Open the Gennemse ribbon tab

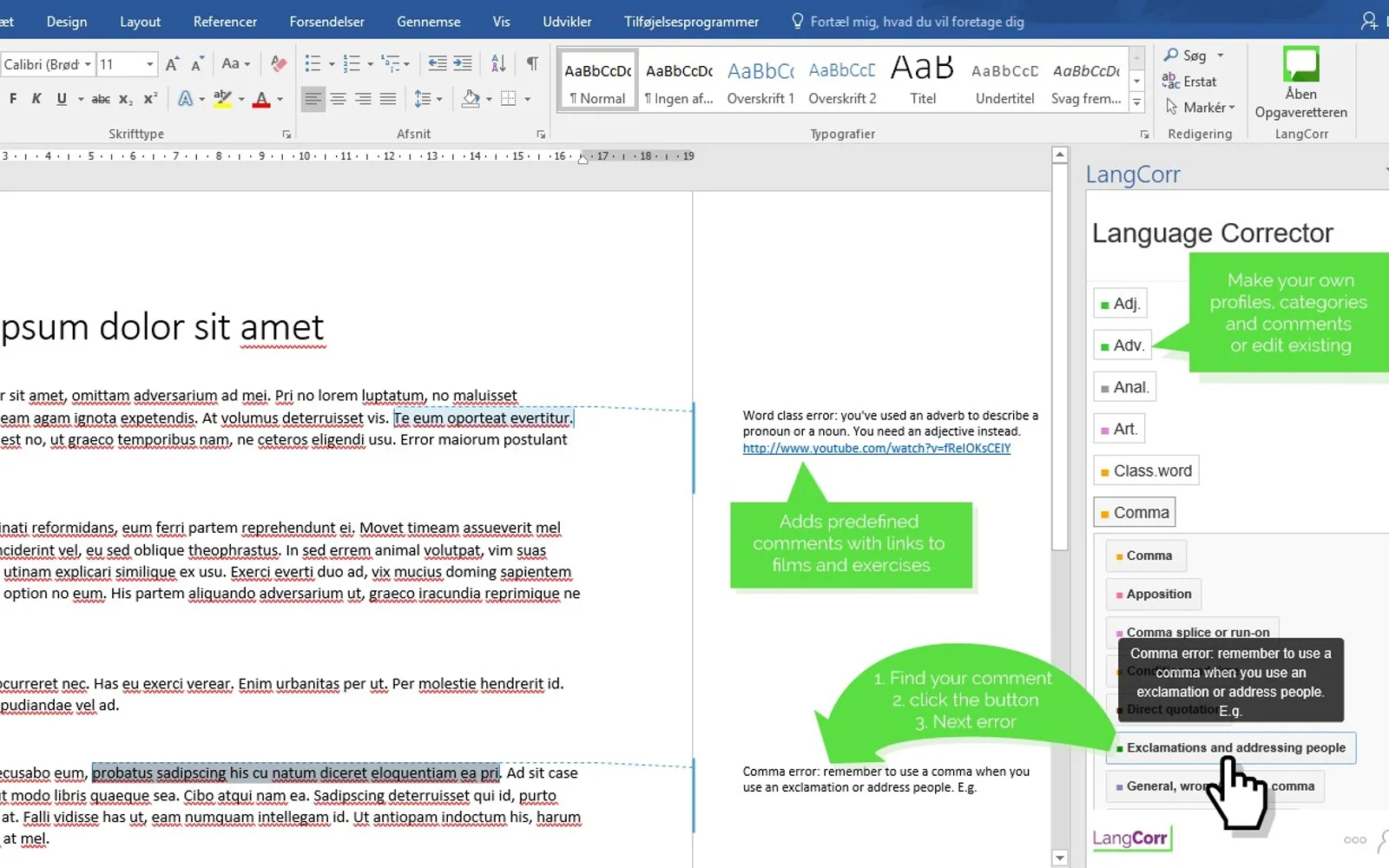tap(429, 22)
